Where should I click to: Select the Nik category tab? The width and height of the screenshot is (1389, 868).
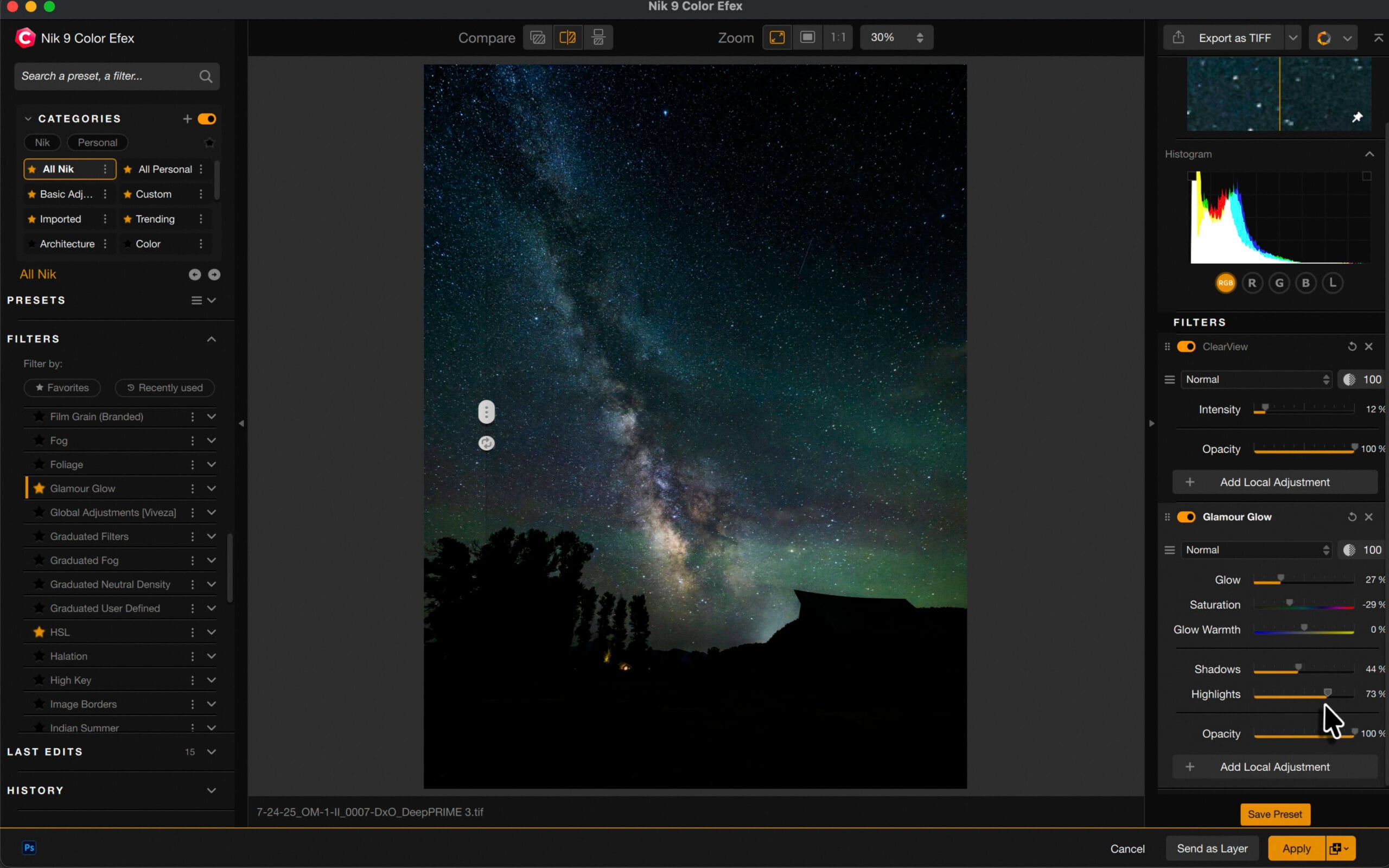42,143
